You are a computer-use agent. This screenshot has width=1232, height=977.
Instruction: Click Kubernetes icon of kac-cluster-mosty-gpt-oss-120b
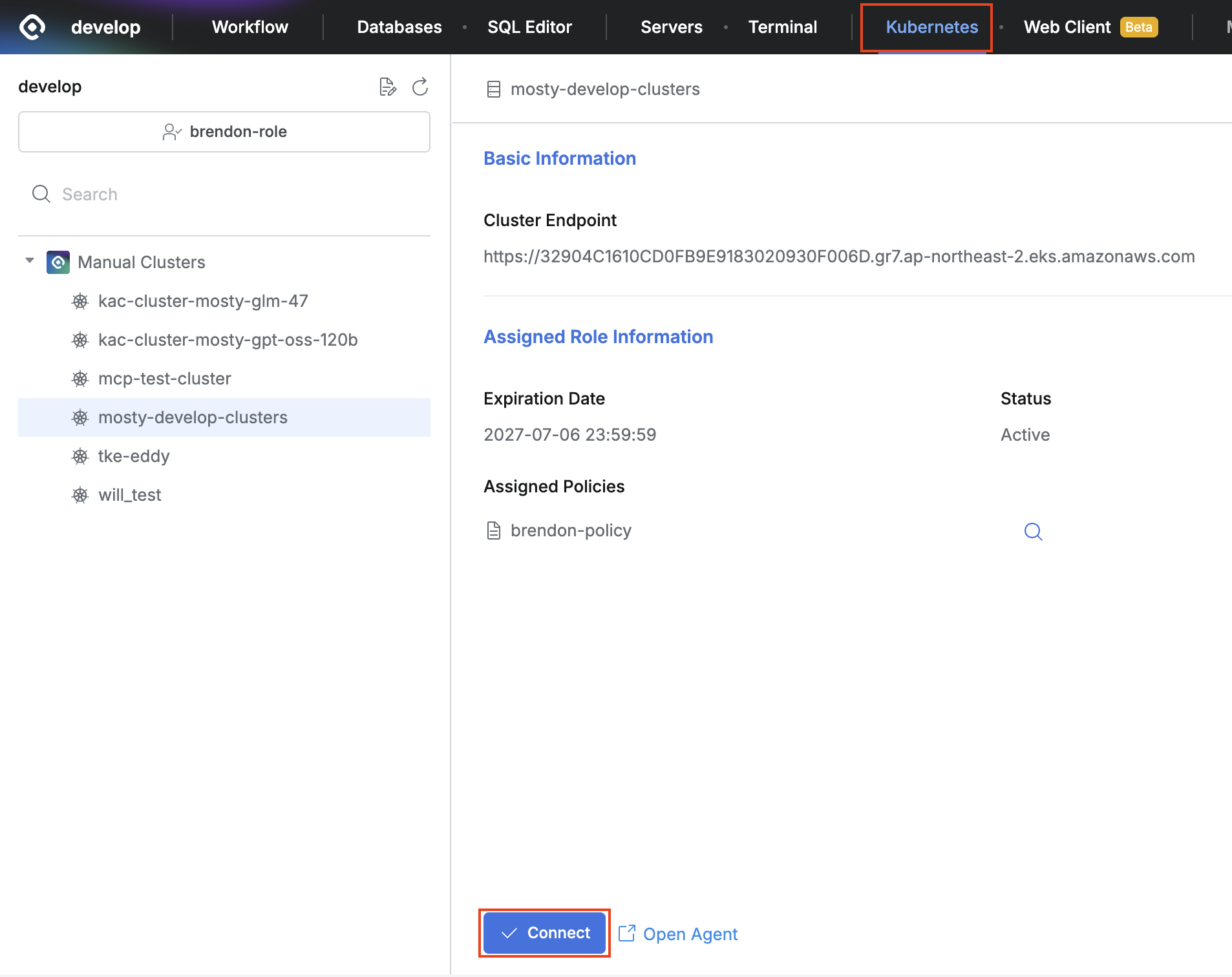click(x=80, y=340)
